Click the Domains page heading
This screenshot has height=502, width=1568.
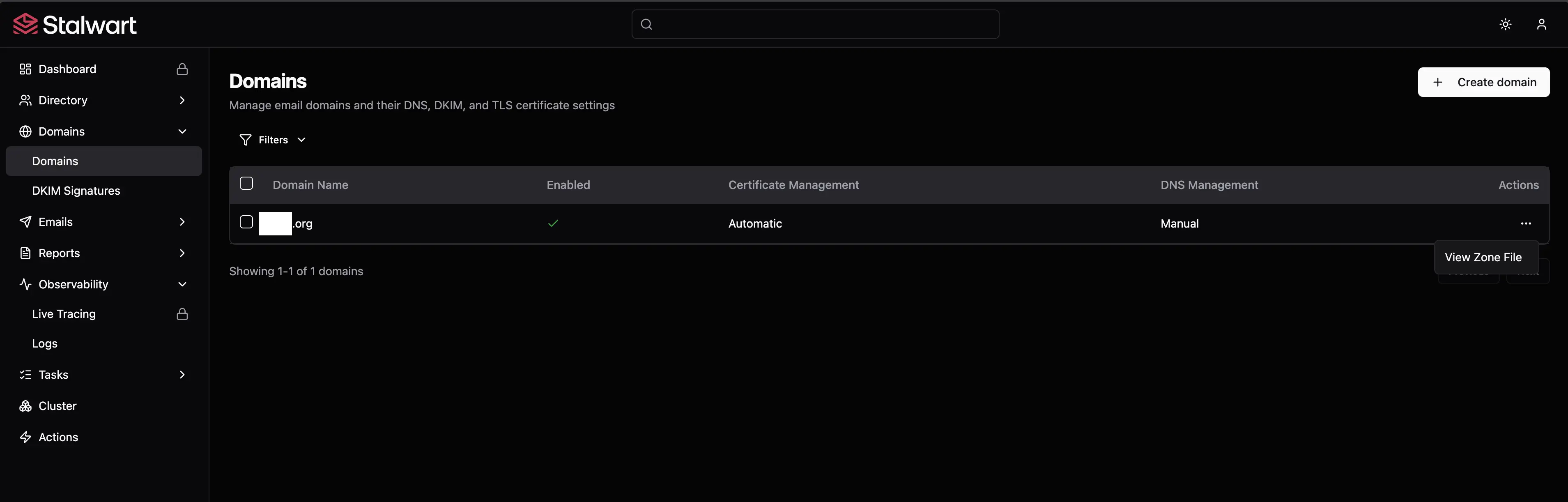[268, 81]
